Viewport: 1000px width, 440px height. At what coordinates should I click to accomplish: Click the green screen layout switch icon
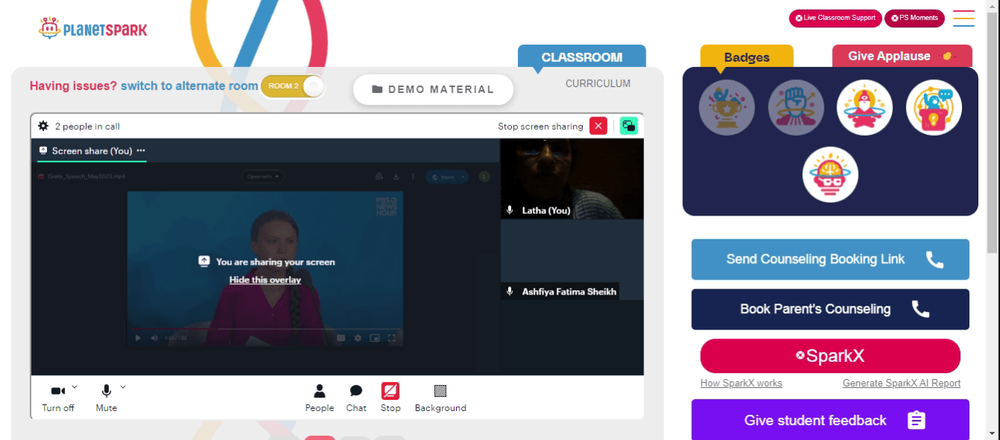pos(628,126)
